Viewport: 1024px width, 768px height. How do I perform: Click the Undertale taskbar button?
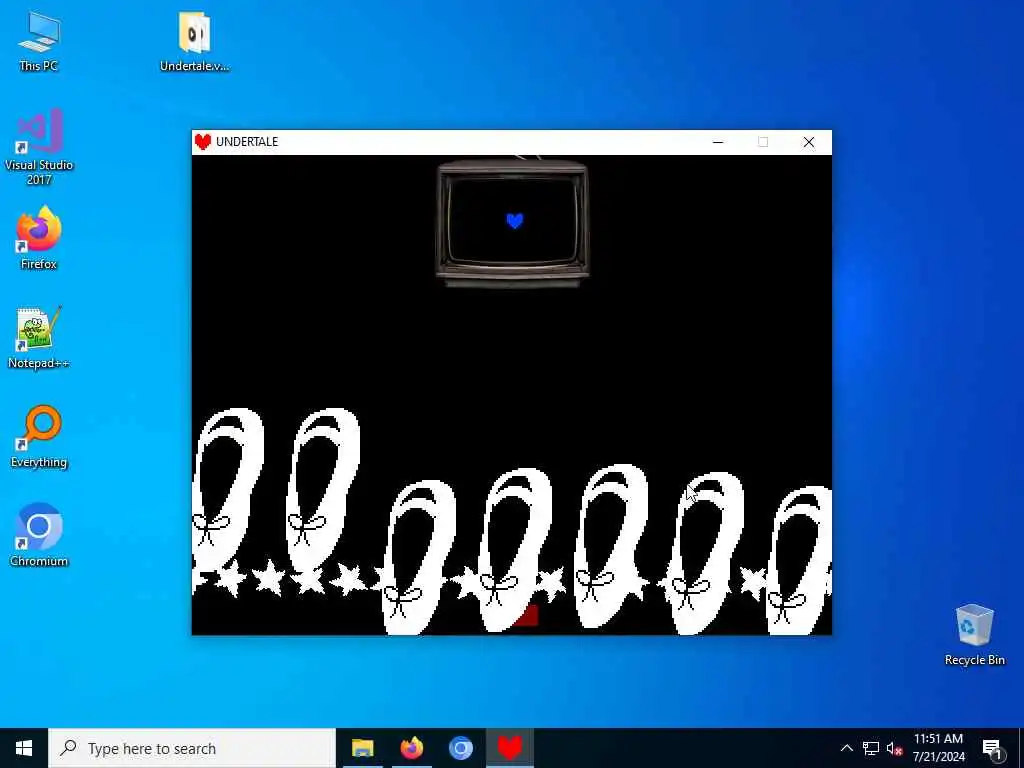(509, 748)
